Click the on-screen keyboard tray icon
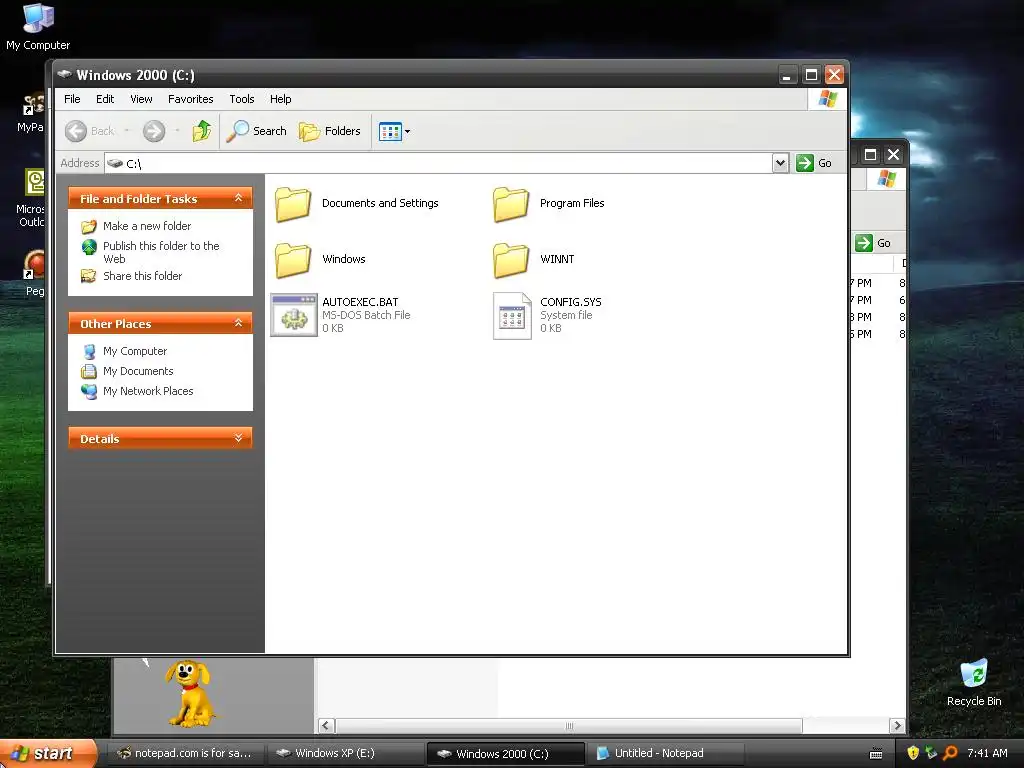1024x768 pixels. point(876,754)
